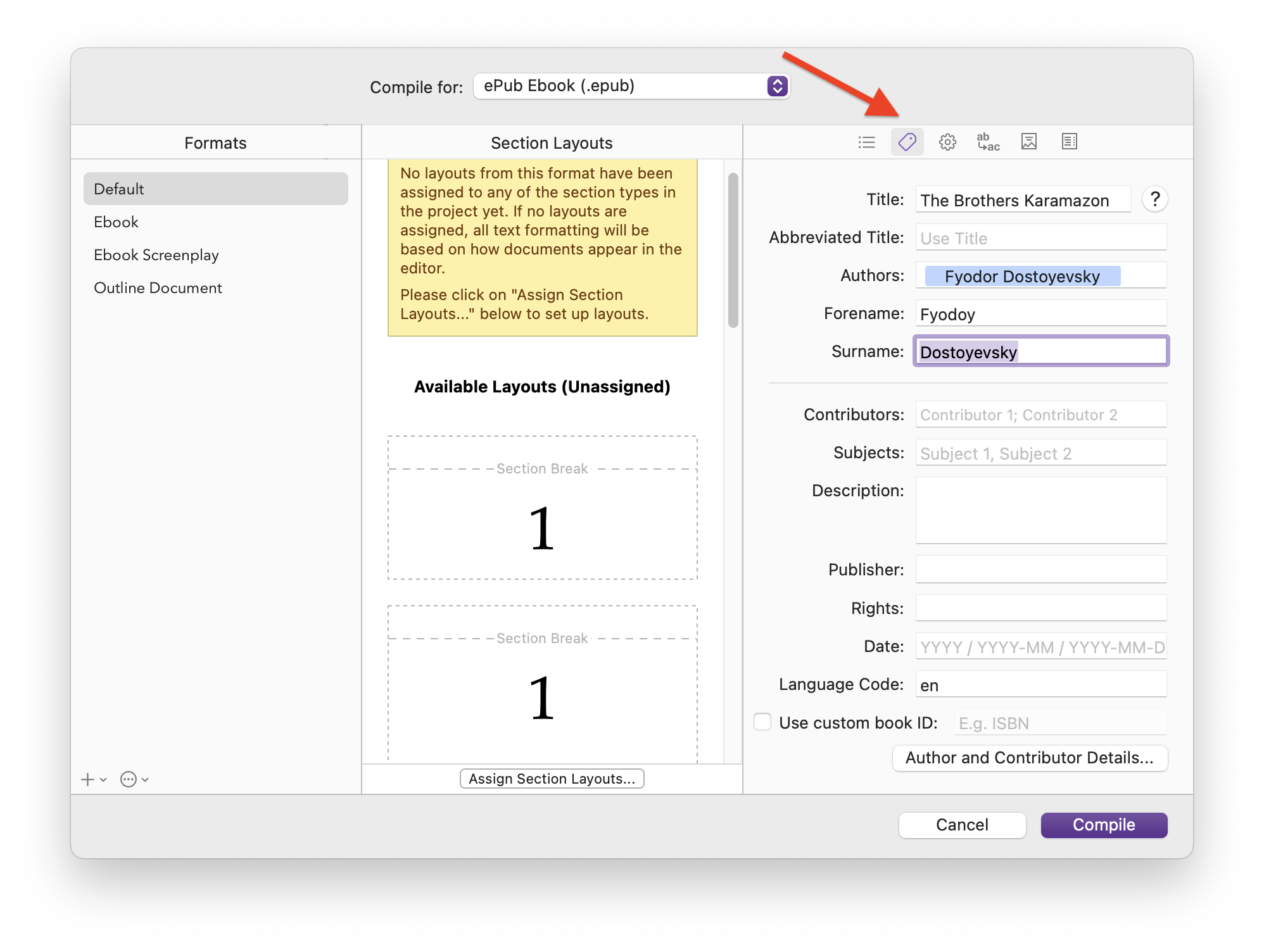Open the Compile for format dropdown
Viewport: 1264px width, 952px height.
click(631, 86)
